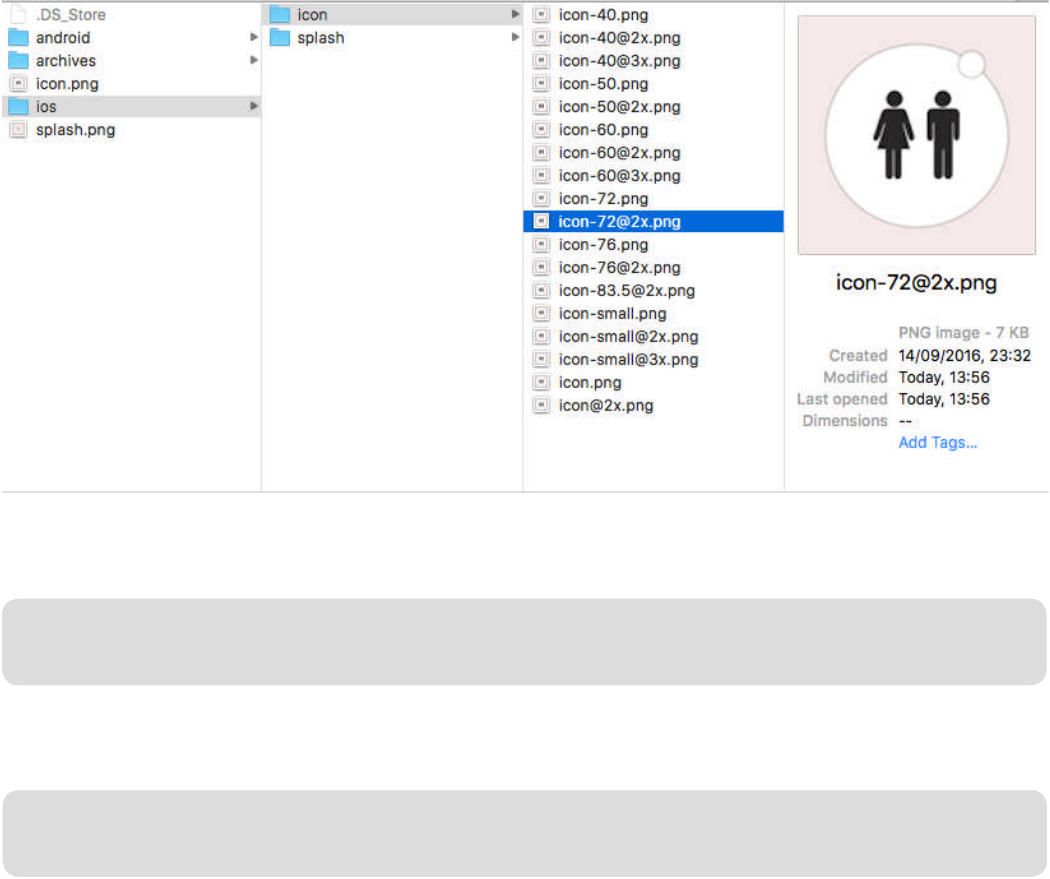Select file name icon-50.png

(603, 84)
